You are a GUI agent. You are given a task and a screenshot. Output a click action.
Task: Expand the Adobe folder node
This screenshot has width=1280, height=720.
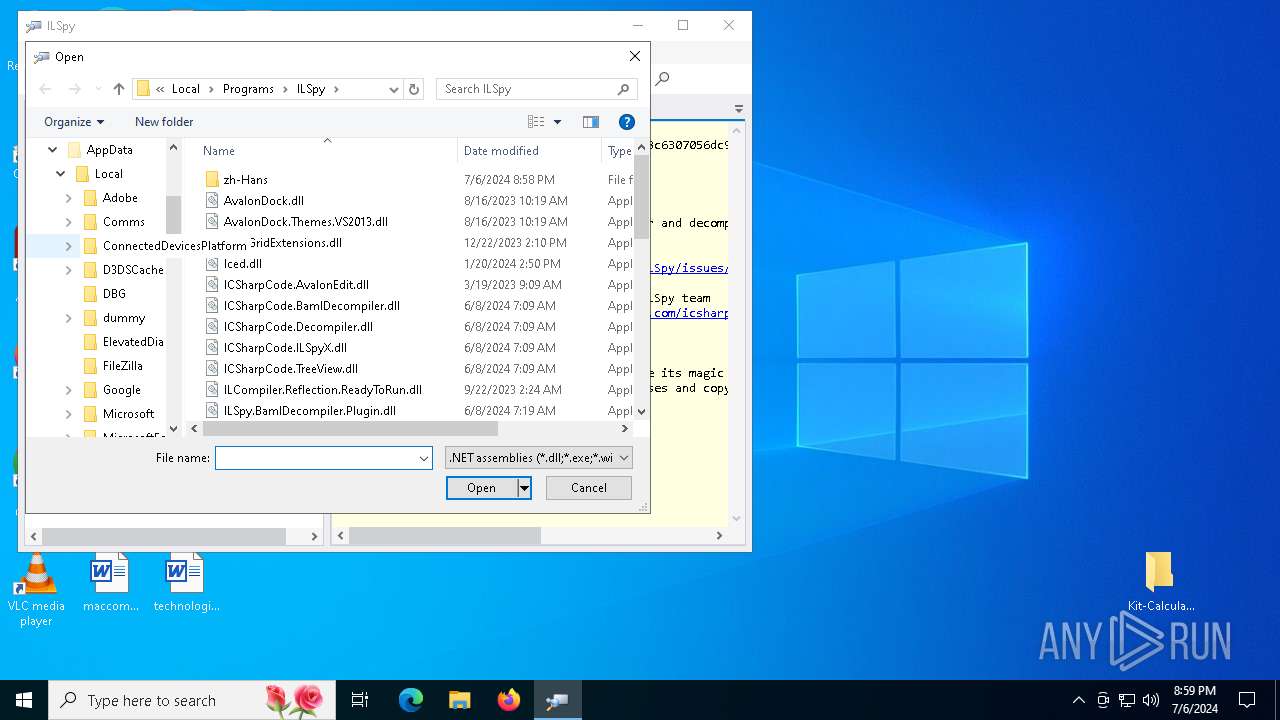coord(69,198)
